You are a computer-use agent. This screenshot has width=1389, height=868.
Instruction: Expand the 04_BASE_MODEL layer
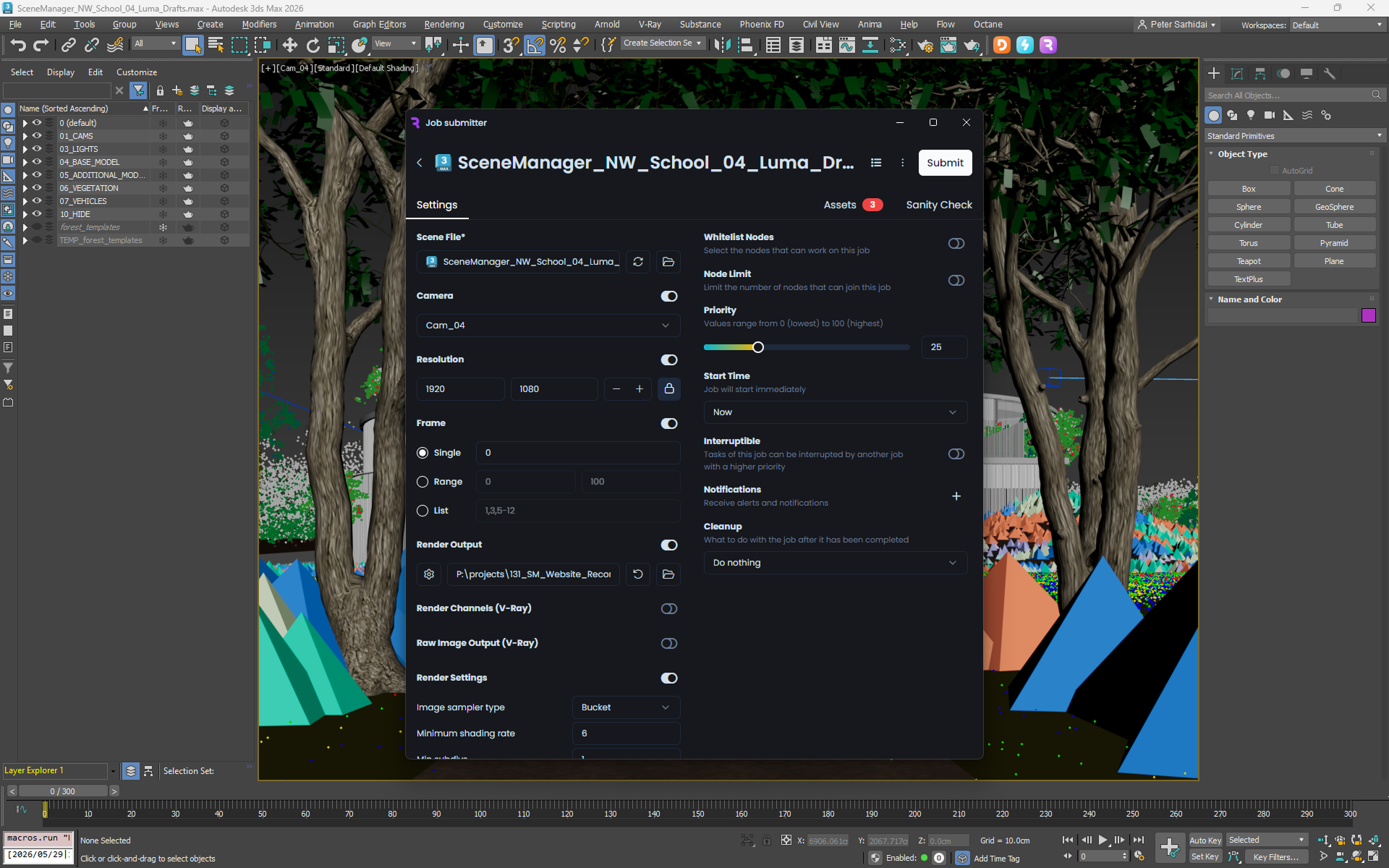point(25,163)
